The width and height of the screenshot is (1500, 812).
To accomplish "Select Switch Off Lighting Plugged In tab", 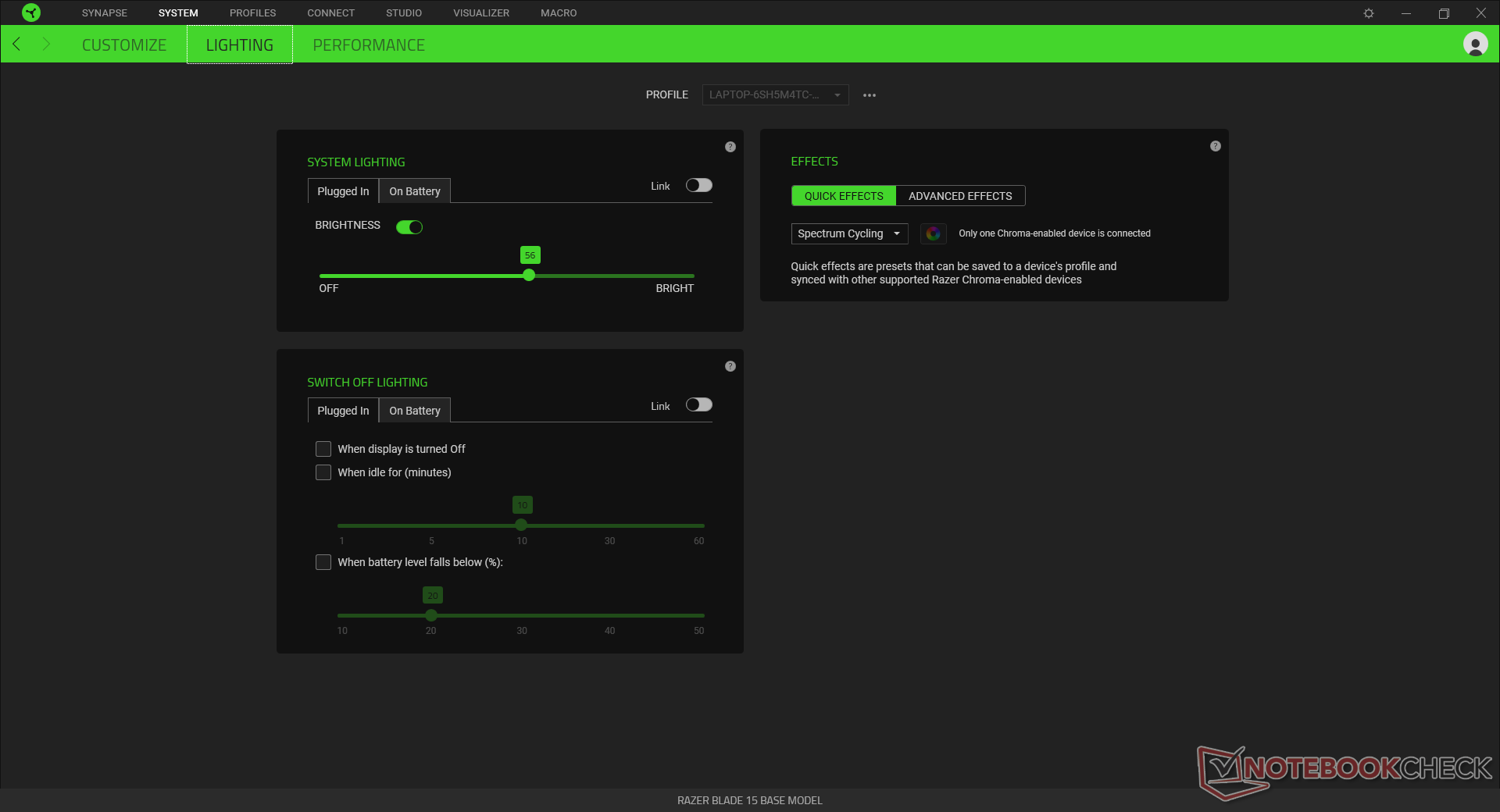I will click(x=343, y=411).
